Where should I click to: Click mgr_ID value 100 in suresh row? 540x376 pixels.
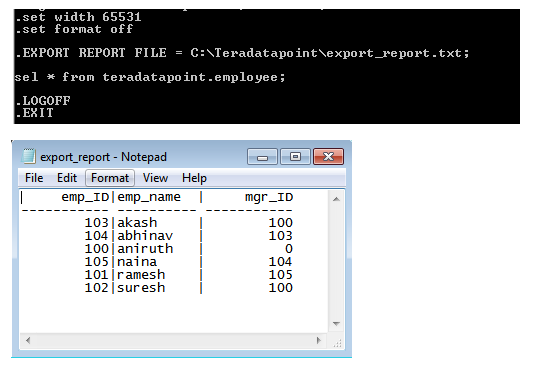[x=281, y=288]
